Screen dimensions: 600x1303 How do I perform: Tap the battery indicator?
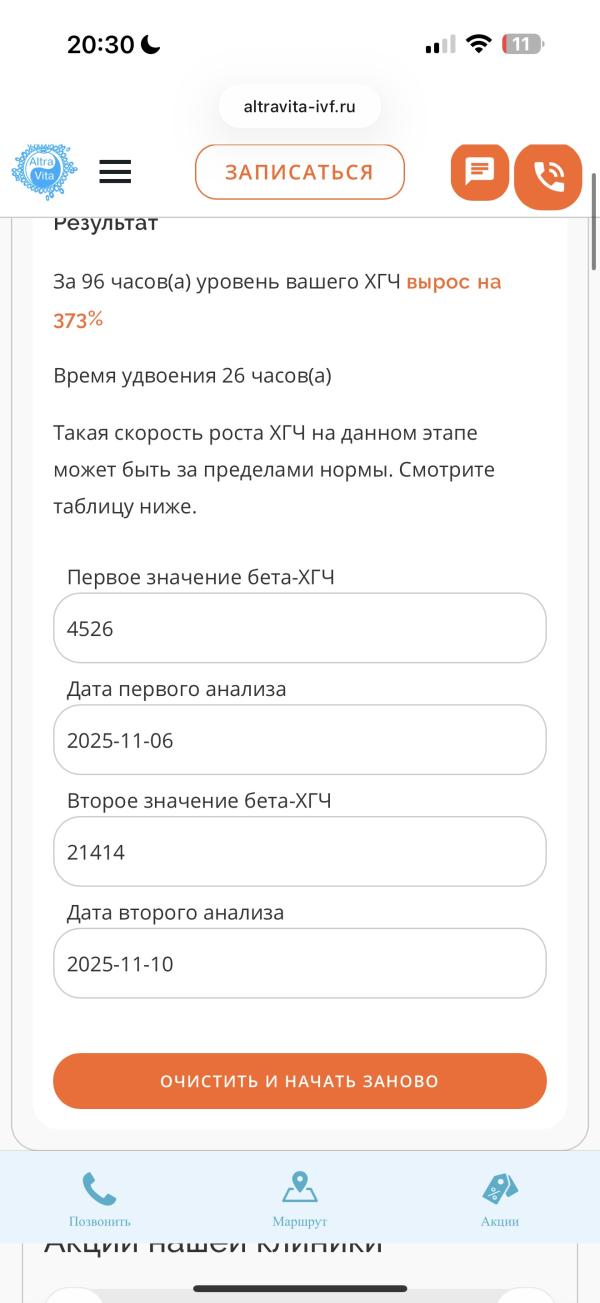tap(523, 44)
